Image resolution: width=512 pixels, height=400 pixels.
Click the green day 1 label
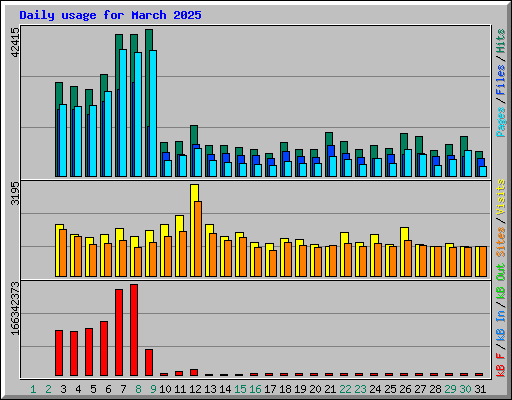pos(33,389)
